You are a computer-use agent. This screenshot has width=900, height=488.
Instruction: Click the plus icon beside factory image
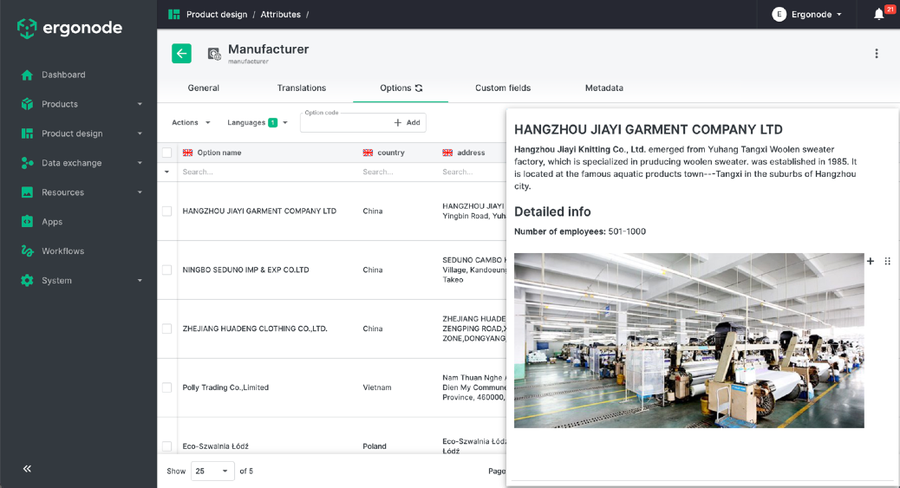pyautogui.click(x=870, y=261)
